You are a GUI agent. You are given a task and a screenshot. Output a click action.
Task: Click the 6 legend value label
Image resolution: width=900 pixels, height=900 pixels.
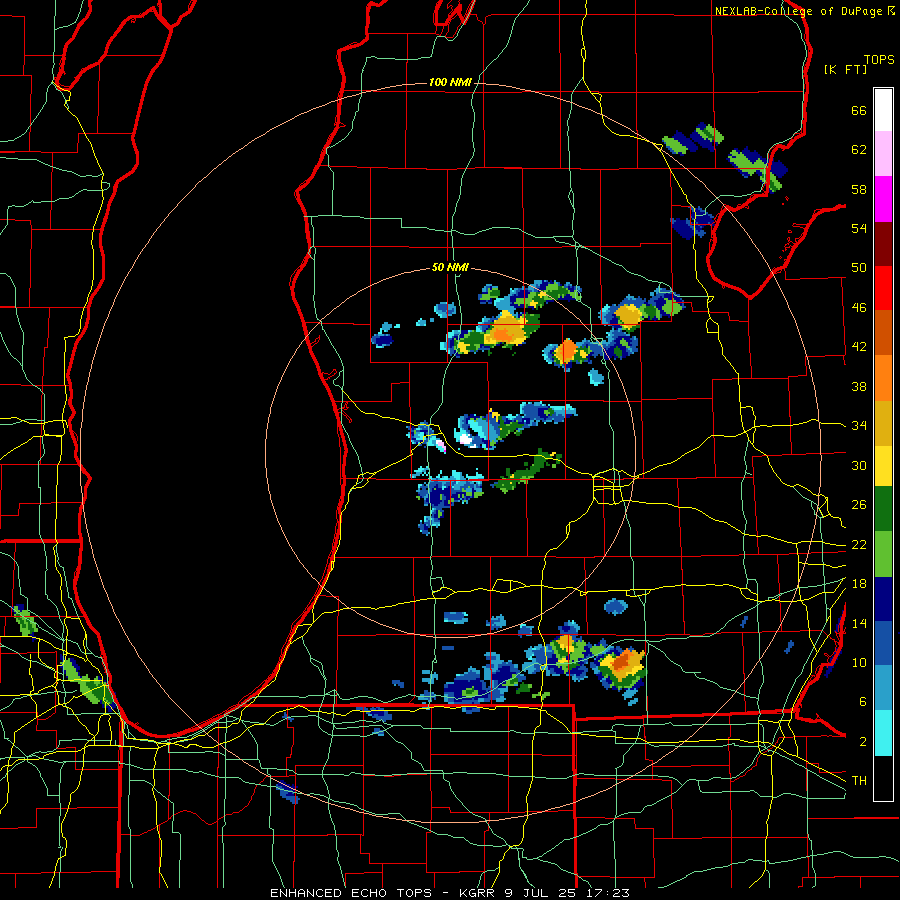[863, 702]
